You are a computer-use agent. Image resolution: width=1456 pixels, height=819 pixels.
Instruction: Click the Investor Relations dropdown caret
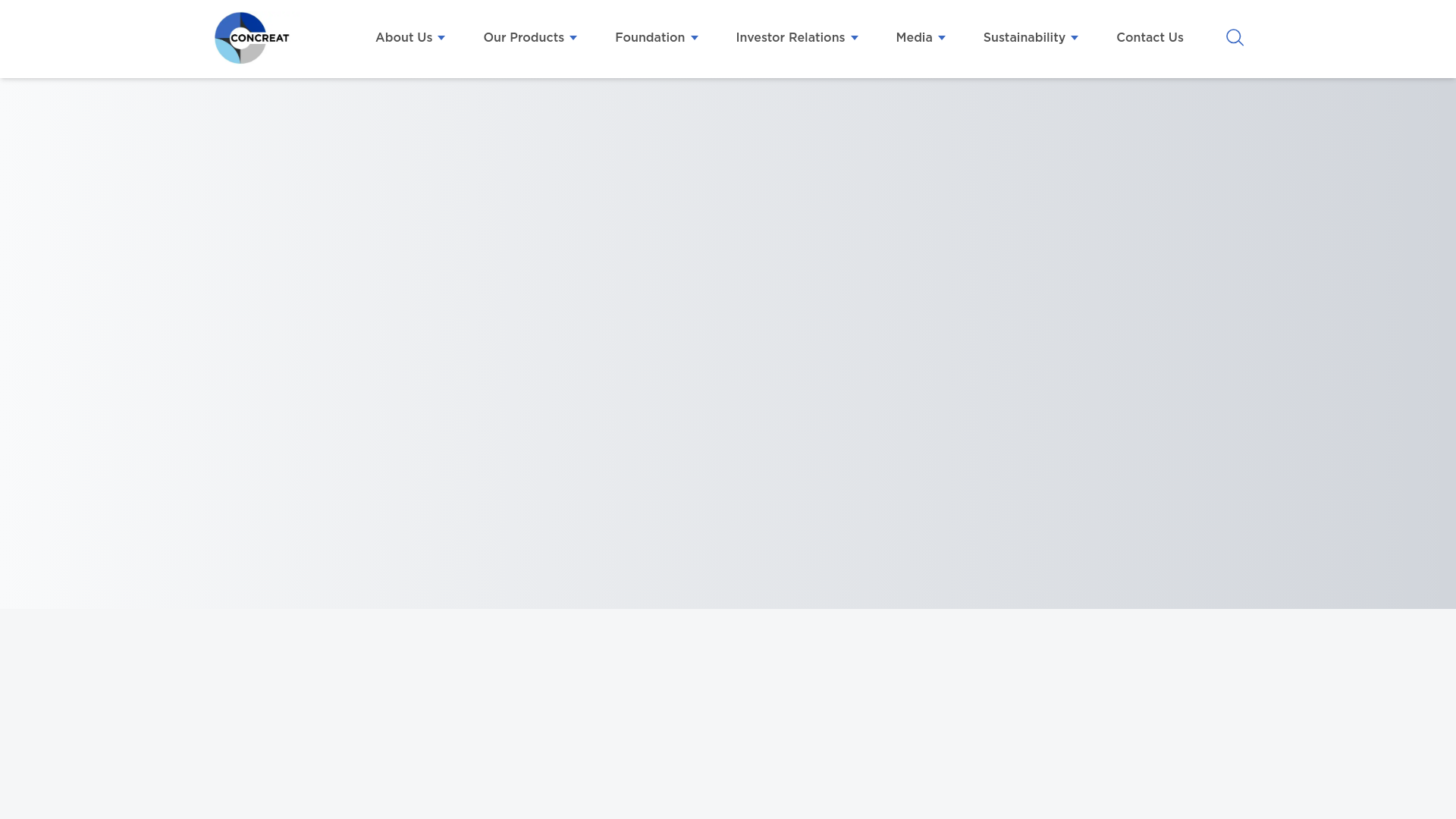click(855, 38)
